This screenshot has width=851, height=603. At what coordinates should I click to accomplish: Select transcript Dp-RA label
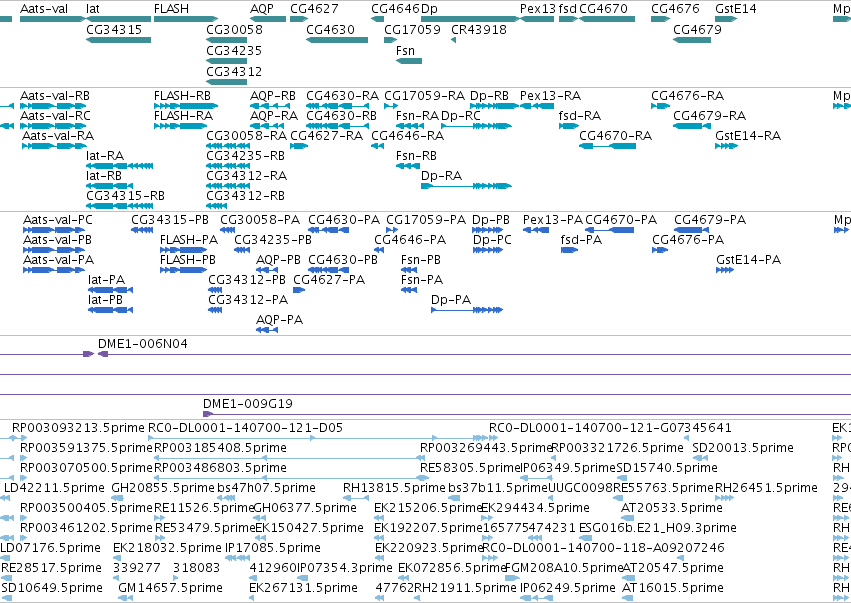point(442,176)
